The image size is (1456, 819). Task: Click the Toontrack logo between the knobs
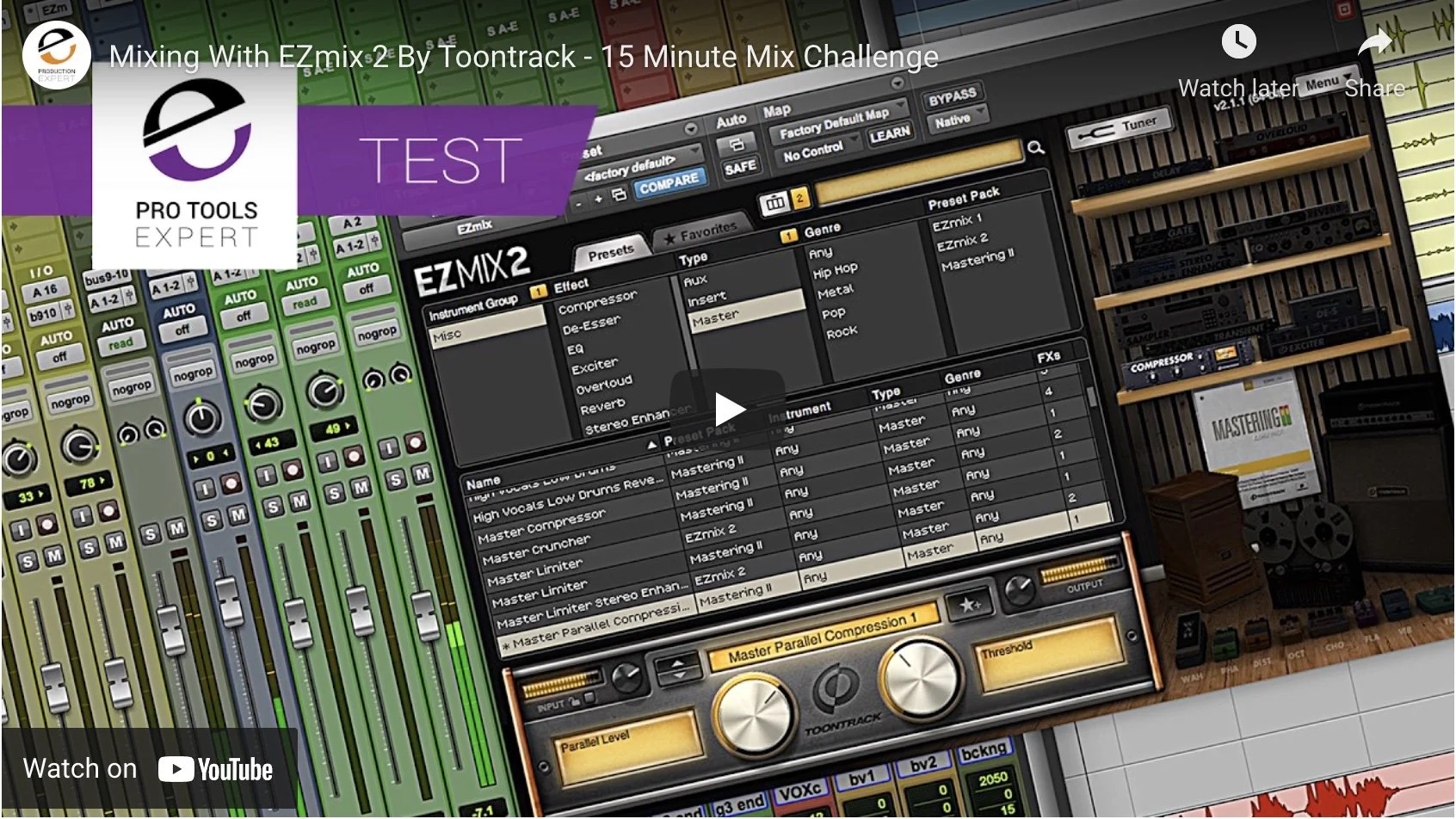click(834, 688)
